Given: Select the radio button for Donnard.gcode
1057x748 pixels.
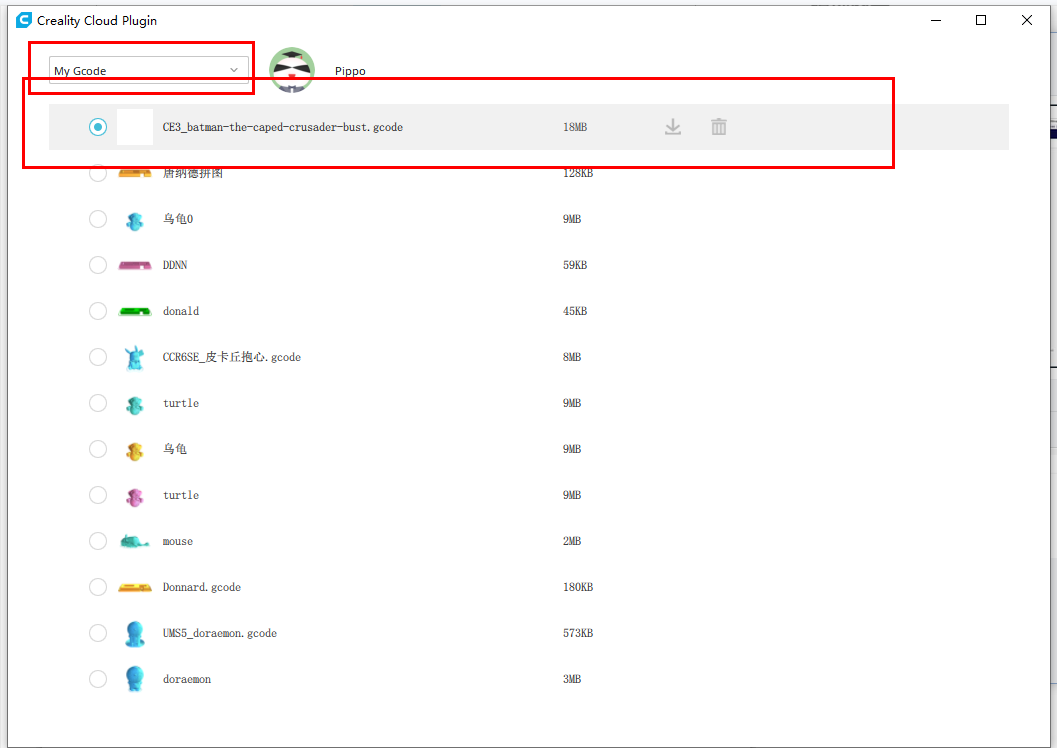Looking at the screenshot, I should (97, 586).
